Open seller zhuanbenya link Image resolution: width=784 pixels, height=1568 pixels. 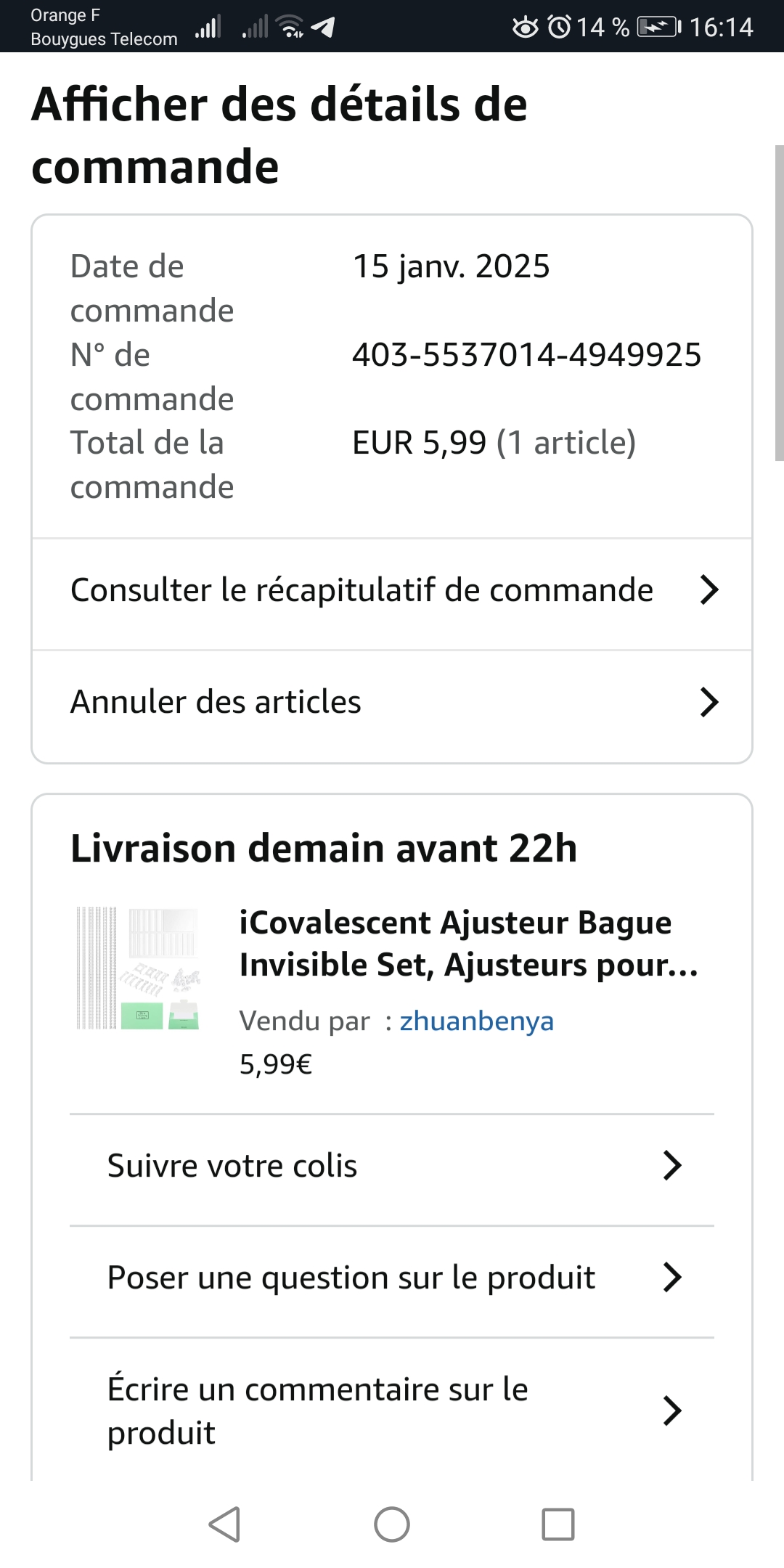point(476,1021)
